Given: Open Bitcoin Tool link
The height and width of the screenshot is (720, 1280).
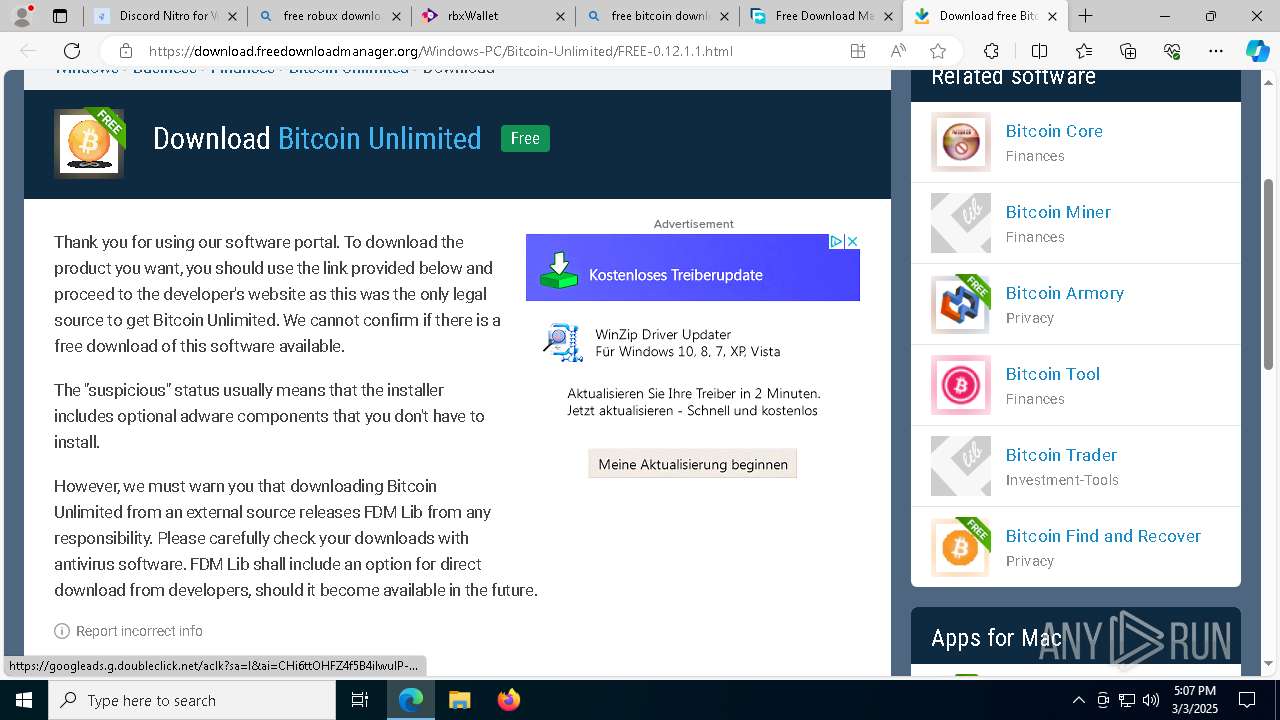Looking at the screenshot, I should point(1053,374).
